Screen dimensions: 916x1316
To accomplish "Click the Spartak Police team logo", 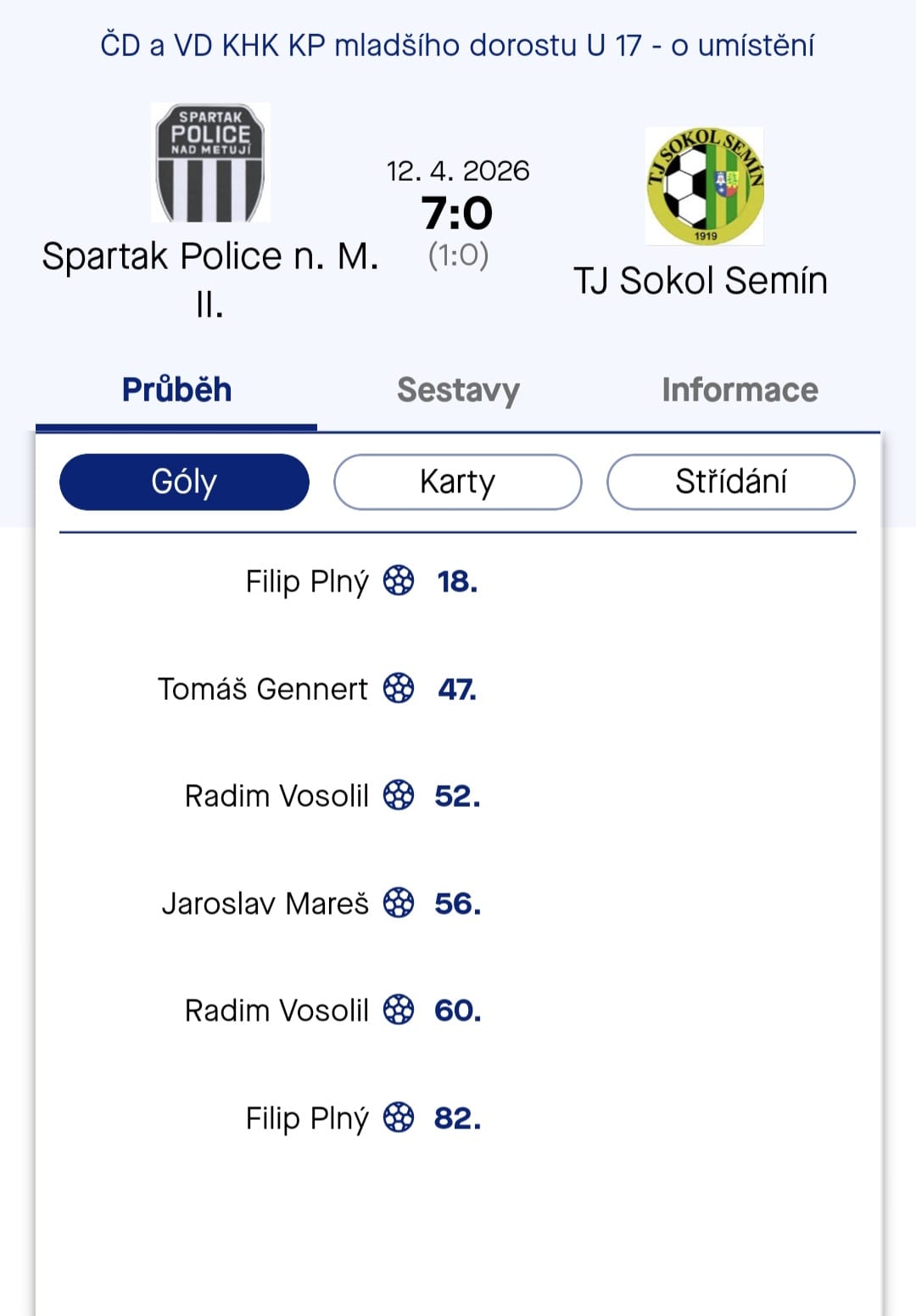I will pos(210,162).
